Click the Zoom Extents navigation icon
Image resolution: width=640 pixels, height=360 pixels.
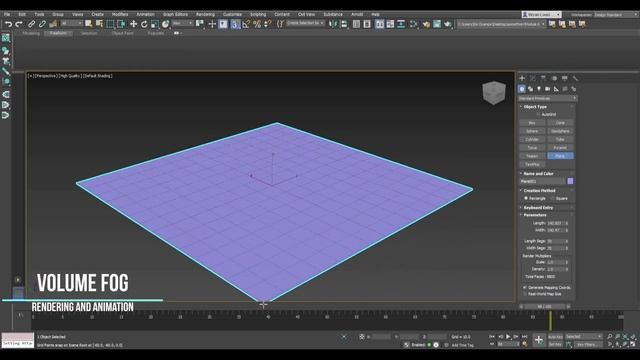625,337
